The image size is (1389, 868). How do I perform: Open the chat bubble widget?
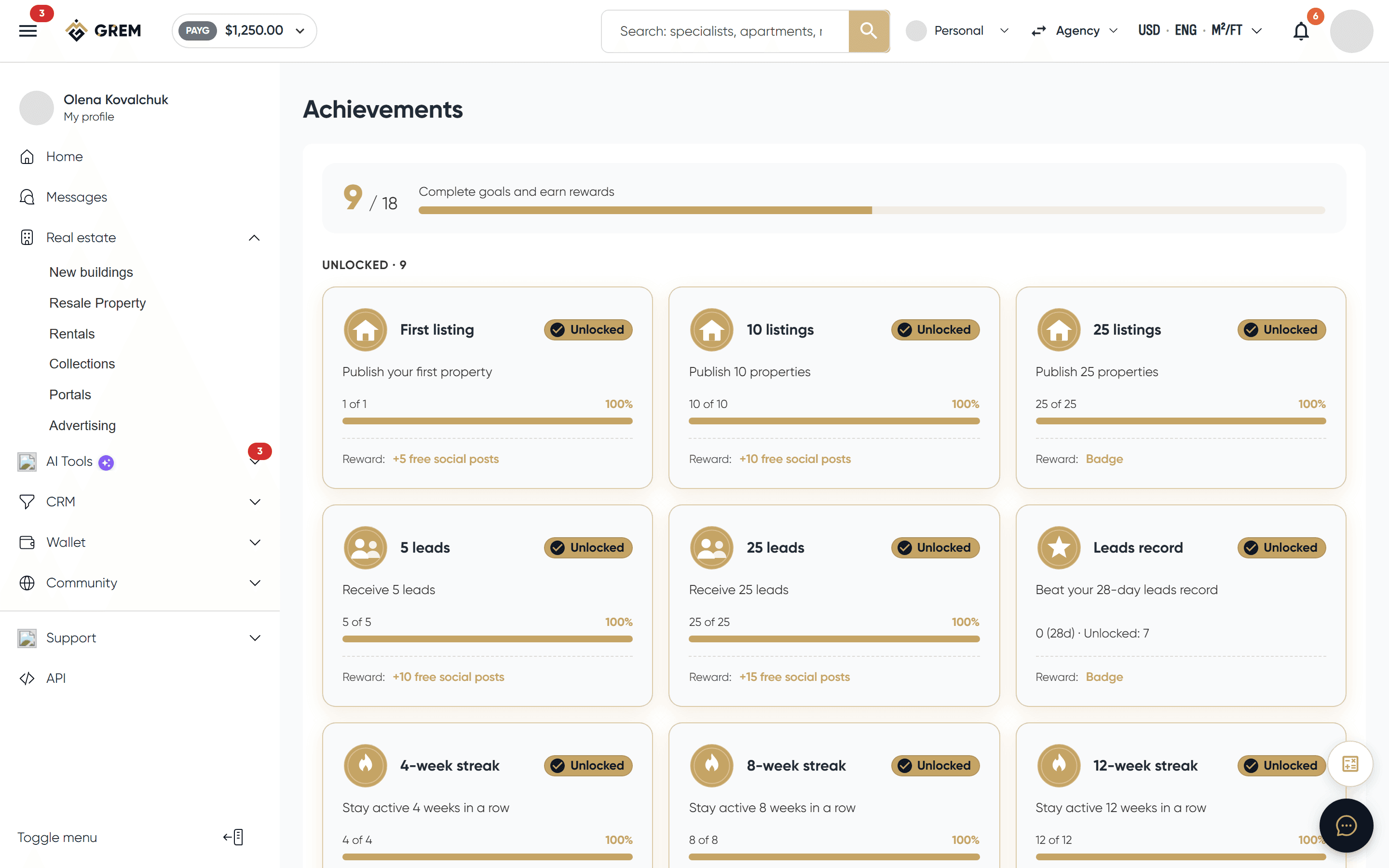click(x=1346, y=826)
